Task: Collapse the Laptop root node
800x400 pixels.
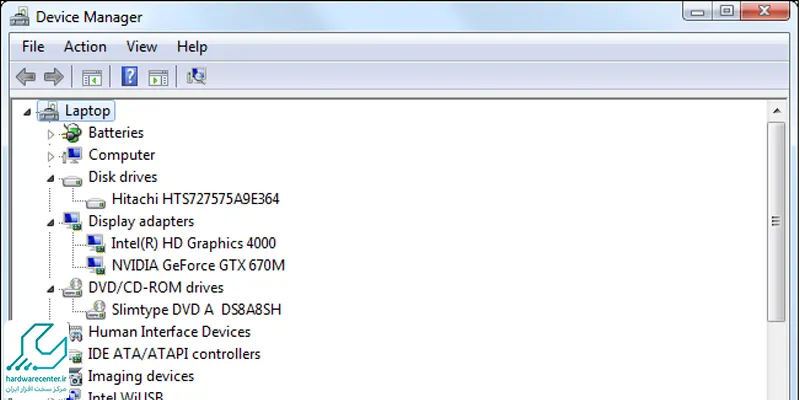Action: point(27,111)
